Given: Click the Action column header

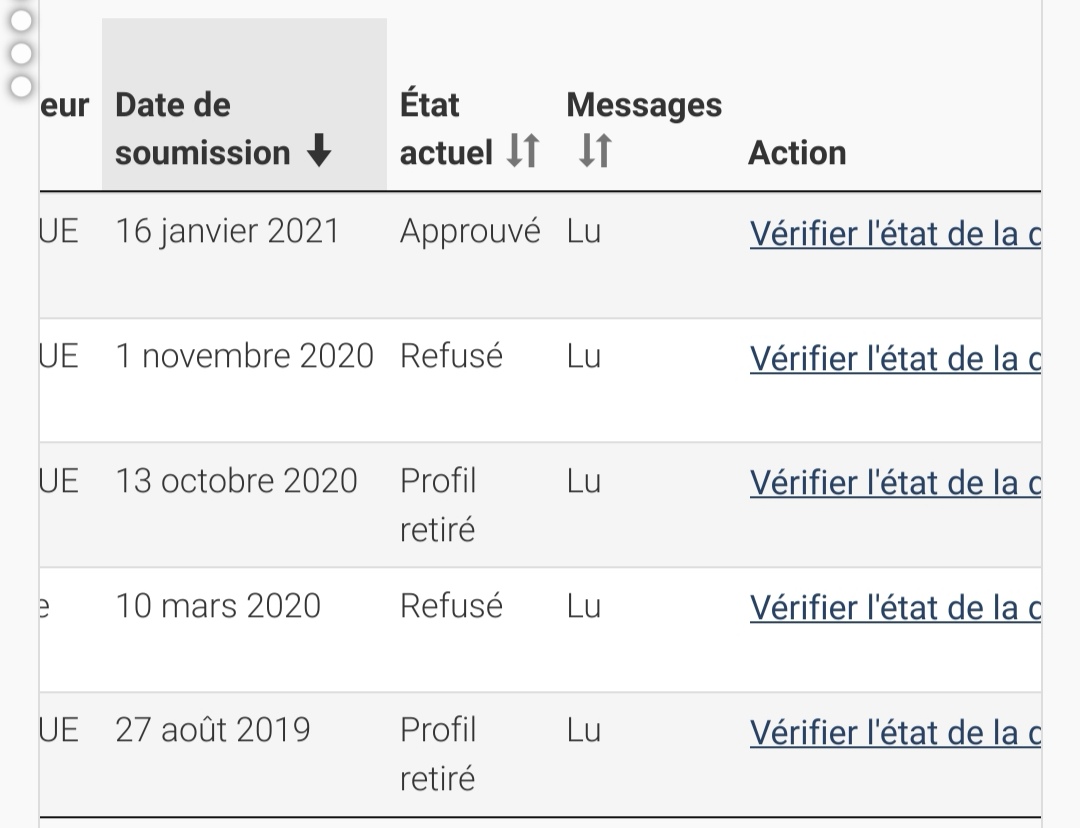Looking at the screenshot, I should pos(797,153).
